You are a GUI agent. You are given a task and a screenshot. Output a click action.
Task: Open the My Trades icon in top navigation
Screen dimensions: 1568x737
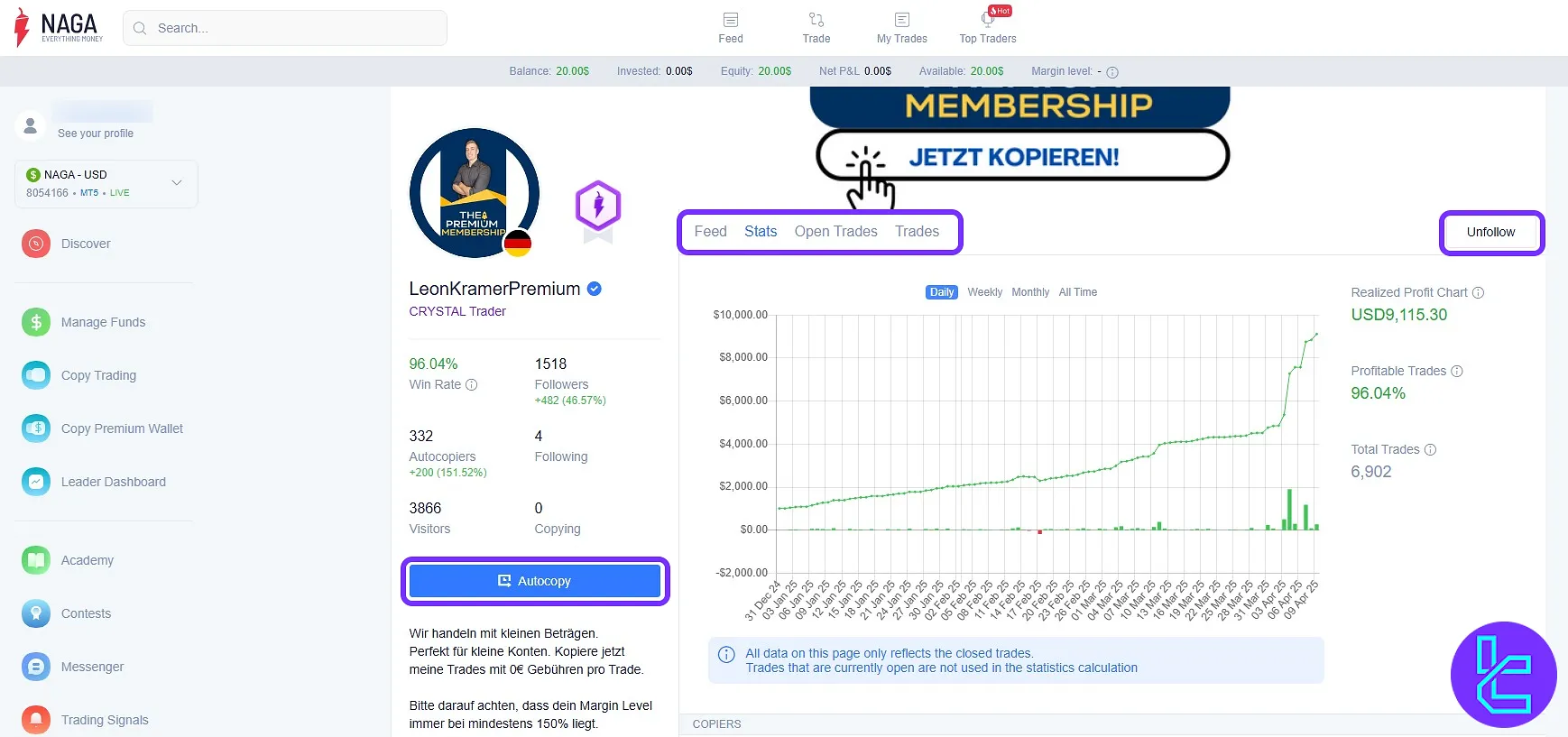coord(902,20)
